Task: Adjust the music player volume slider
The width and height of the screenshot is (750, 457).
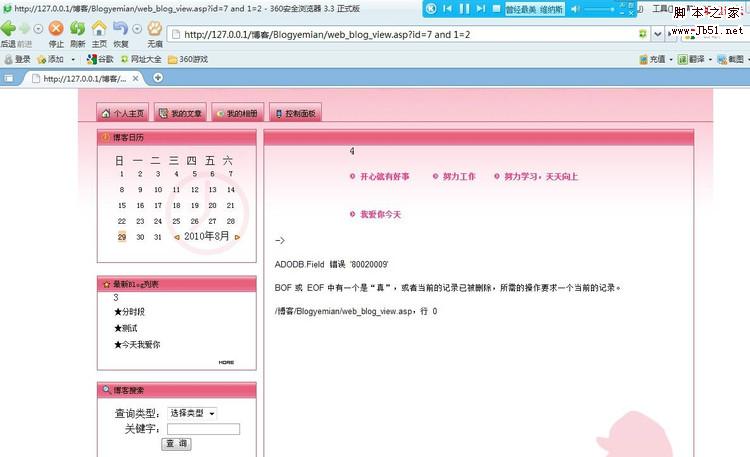Action: (599, 9)
